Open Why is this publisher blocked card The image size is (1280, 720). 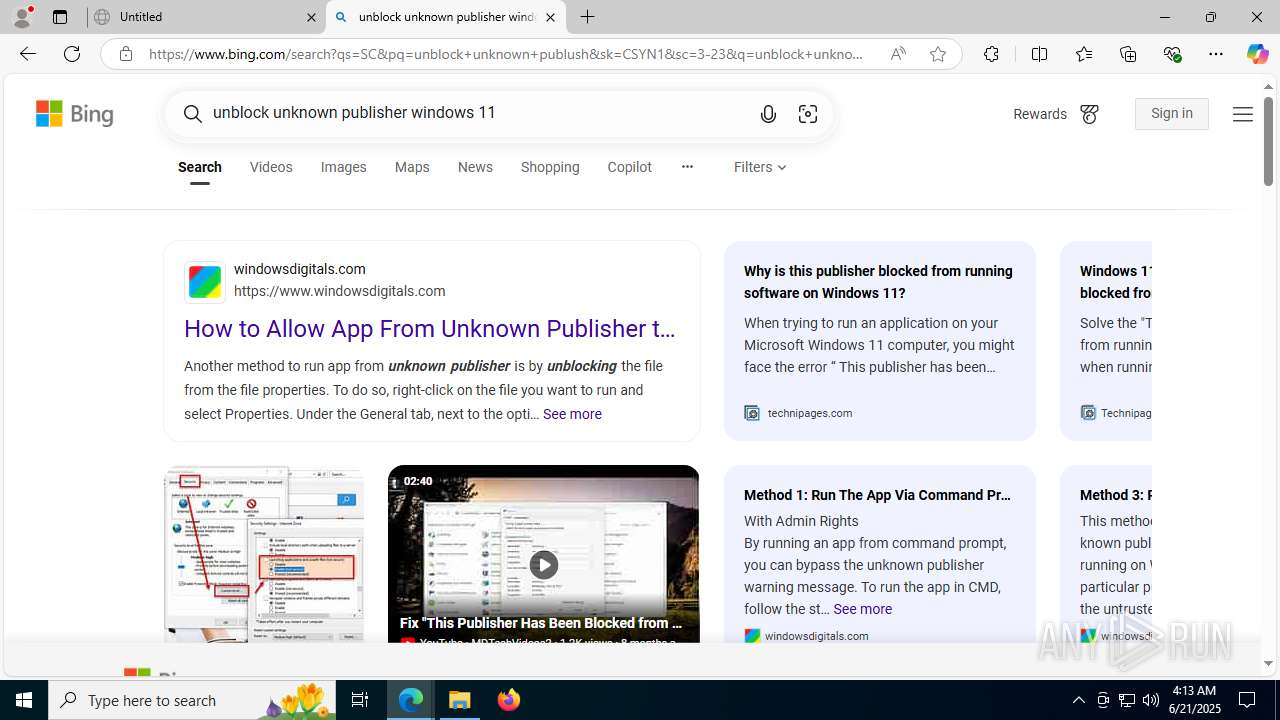(x=880, y=341)
